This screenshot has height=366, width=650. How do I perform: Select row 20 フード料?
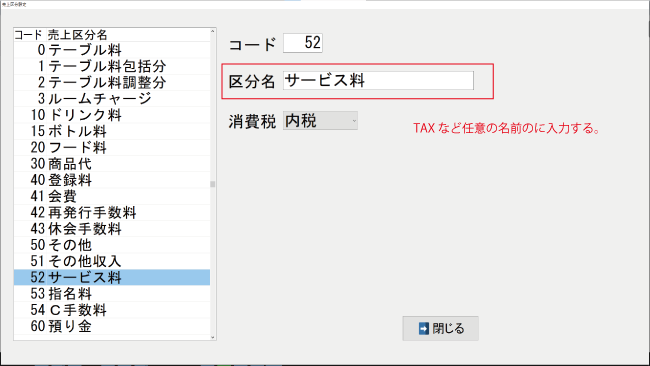pyautogui.click(x=112, y=147)
